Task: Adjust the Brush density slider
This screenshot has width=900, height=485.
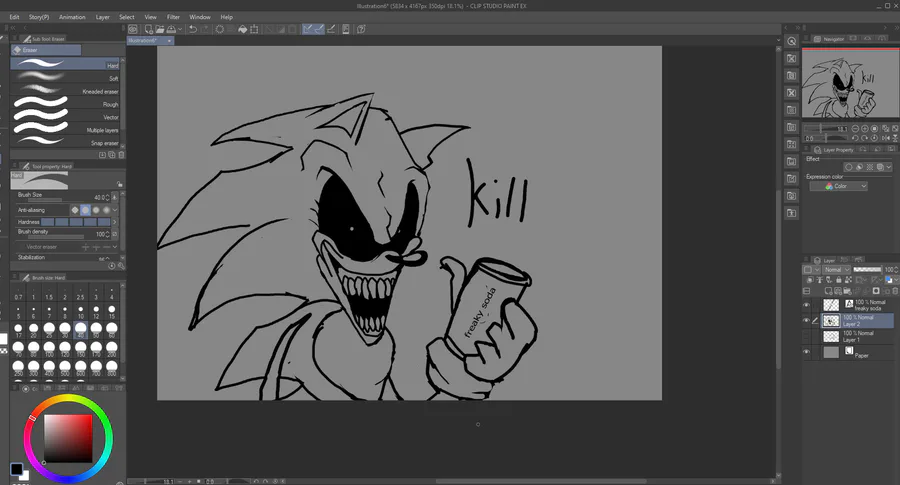Action: [x=56, y=237]
